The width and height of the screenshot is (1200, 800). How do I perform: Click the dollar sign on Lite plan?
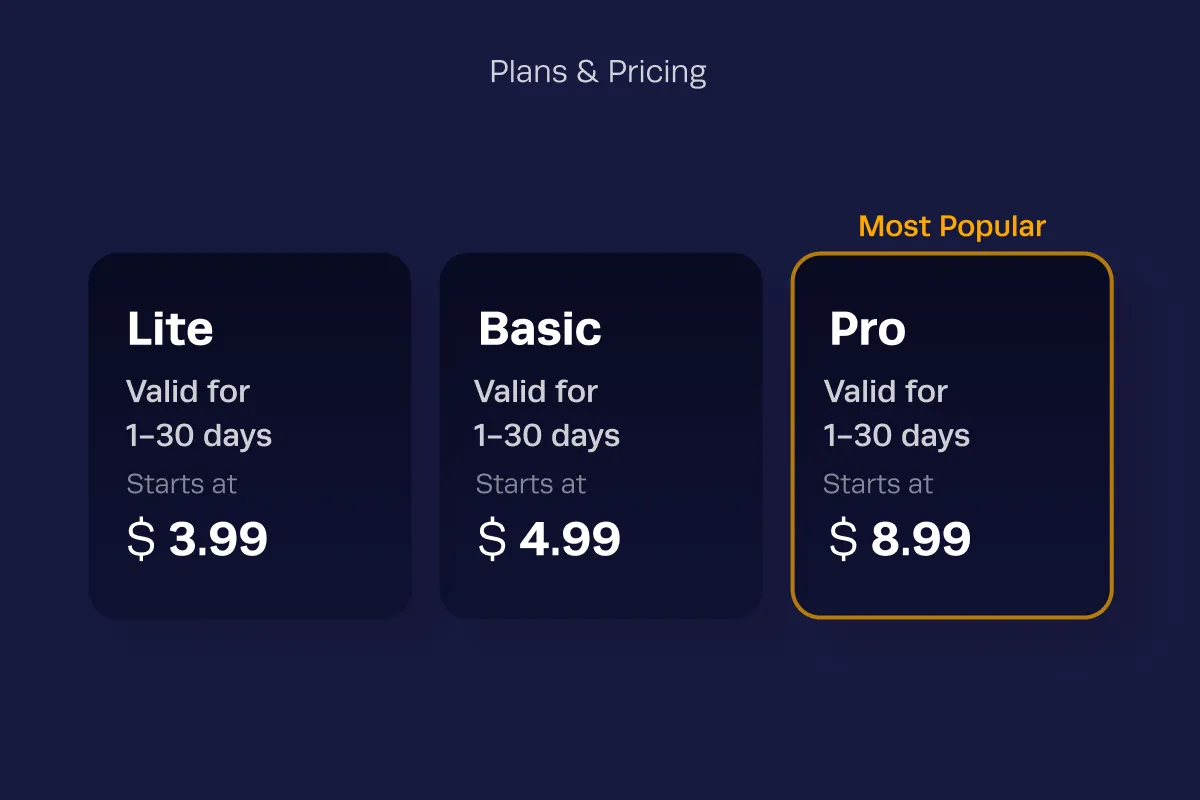point(141,540)
